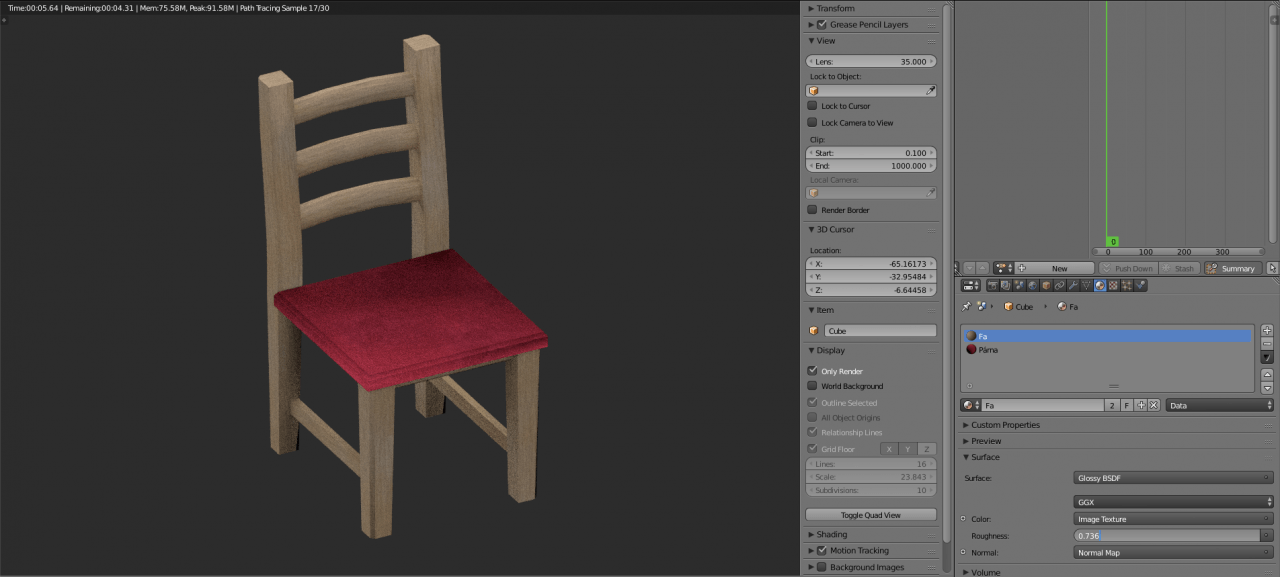Select the Párna material slot
The width and height of the screenshot is (1280, 577).
click(x=988, y=350)
